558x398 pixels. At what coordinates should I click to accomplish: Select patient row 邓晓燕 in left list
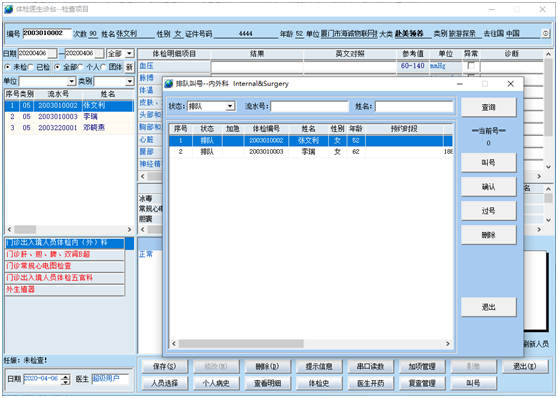coord(69,128)
